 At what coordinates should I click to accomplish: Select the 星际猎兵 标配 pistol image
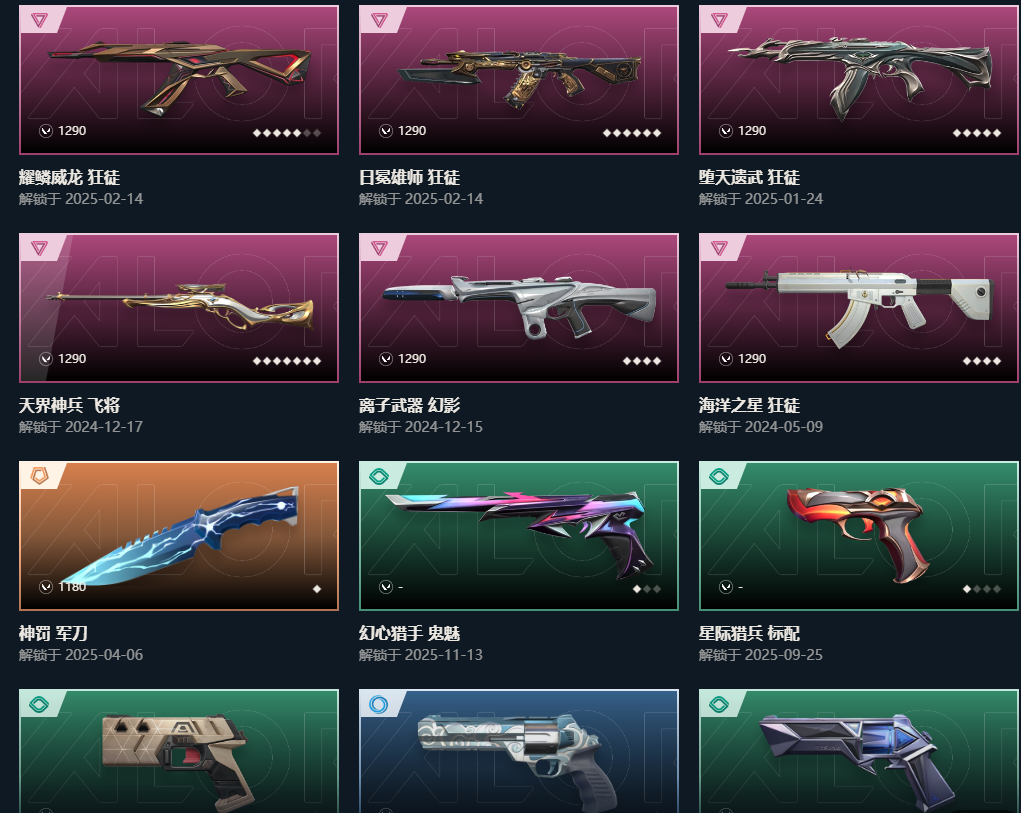pos(859,535)
